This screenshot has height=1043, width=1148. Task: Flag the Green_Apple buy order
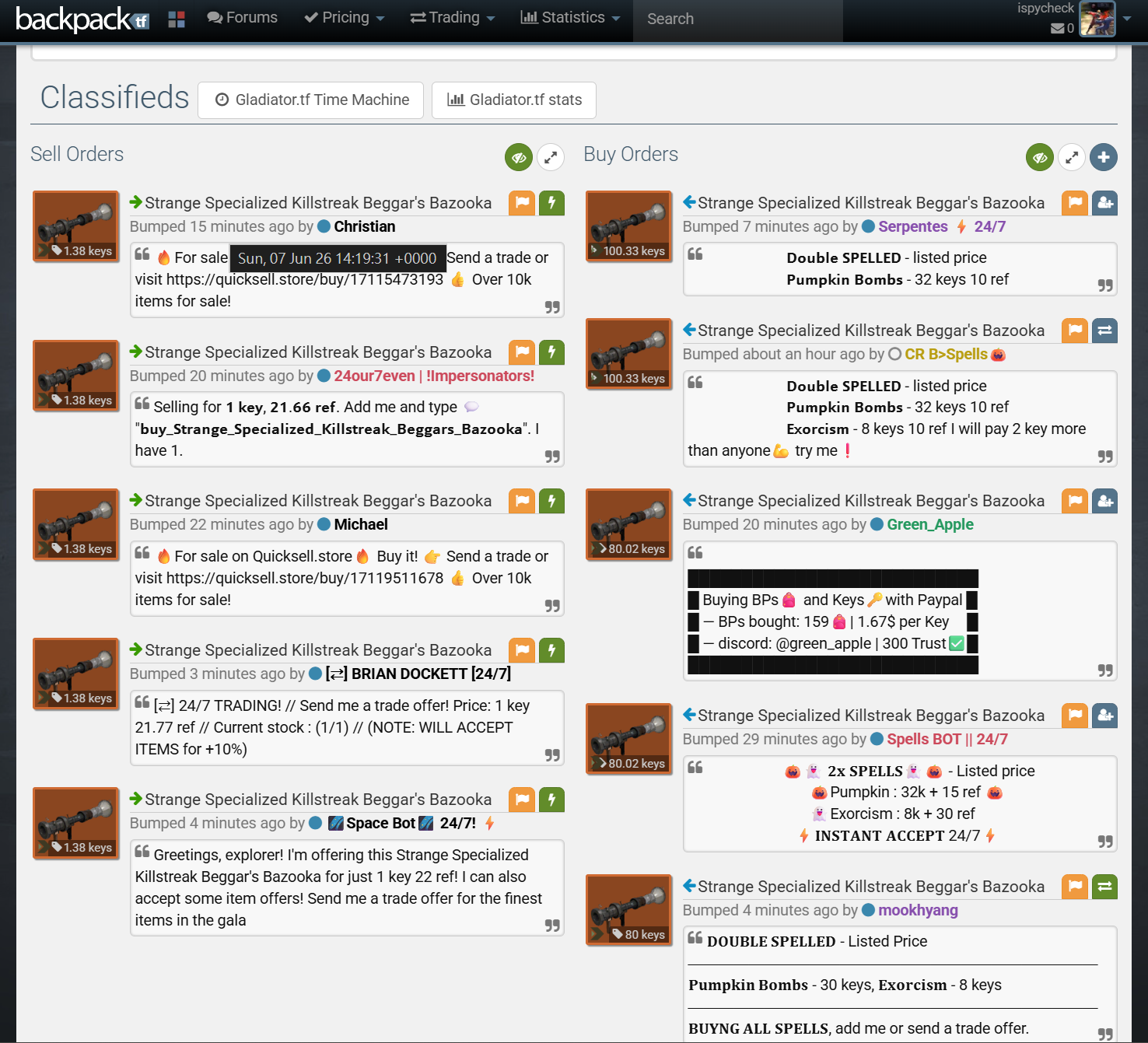1075,501
